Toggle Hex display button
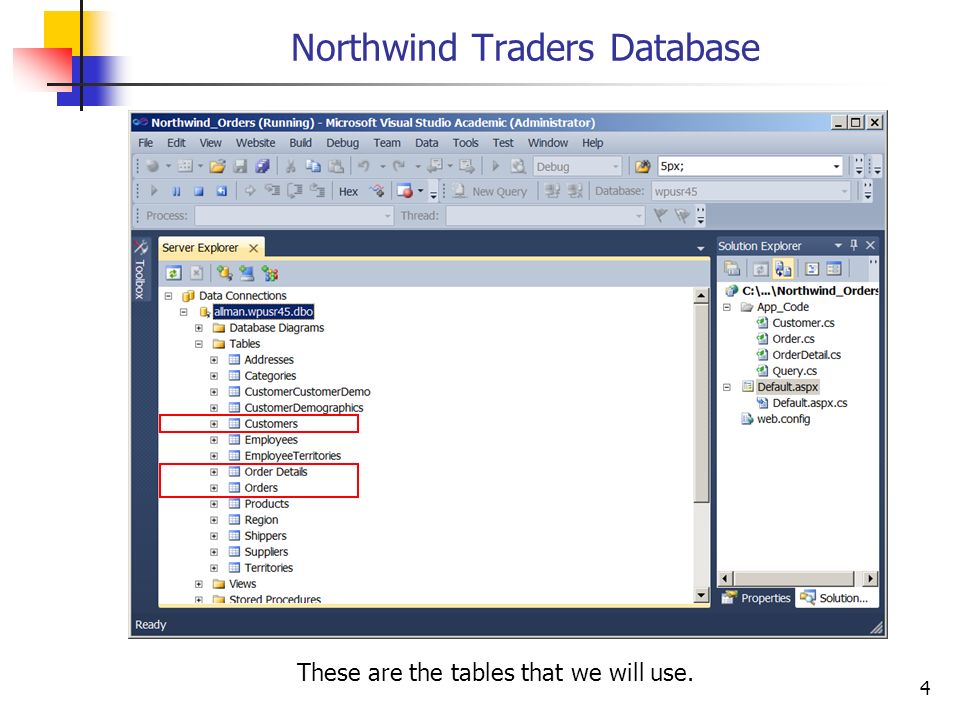 (348, 192)
